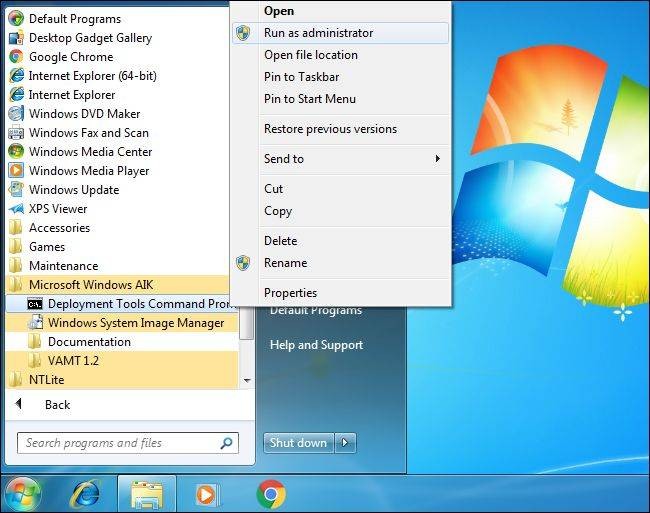The image size is (650, 513).
Task: Select Cut from the context menu
Action: tap(341, 189)
